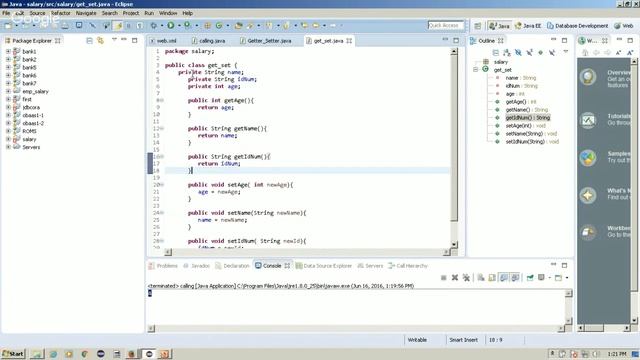640x360 pixels.
Task: Open the Navigate menu
Action: [x=86, y=13]
